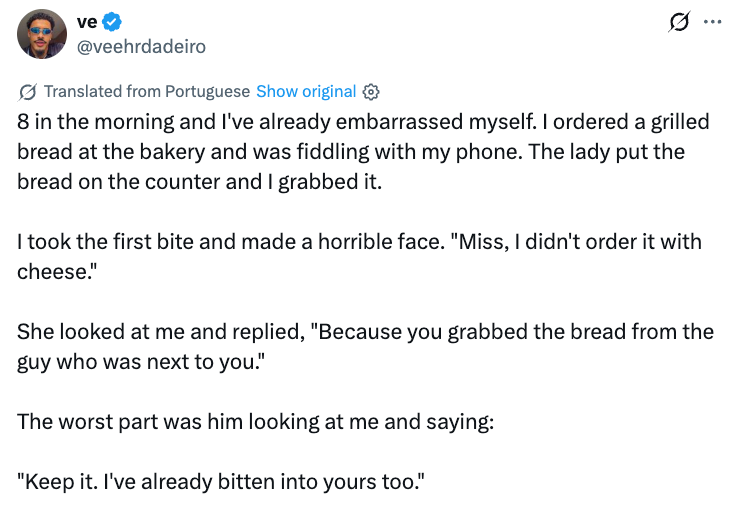Image resolution: width=734 pixels, height=514 pixels.
Task: Click the line starting '8 in the morning'
Action: (x=363, y=122)
